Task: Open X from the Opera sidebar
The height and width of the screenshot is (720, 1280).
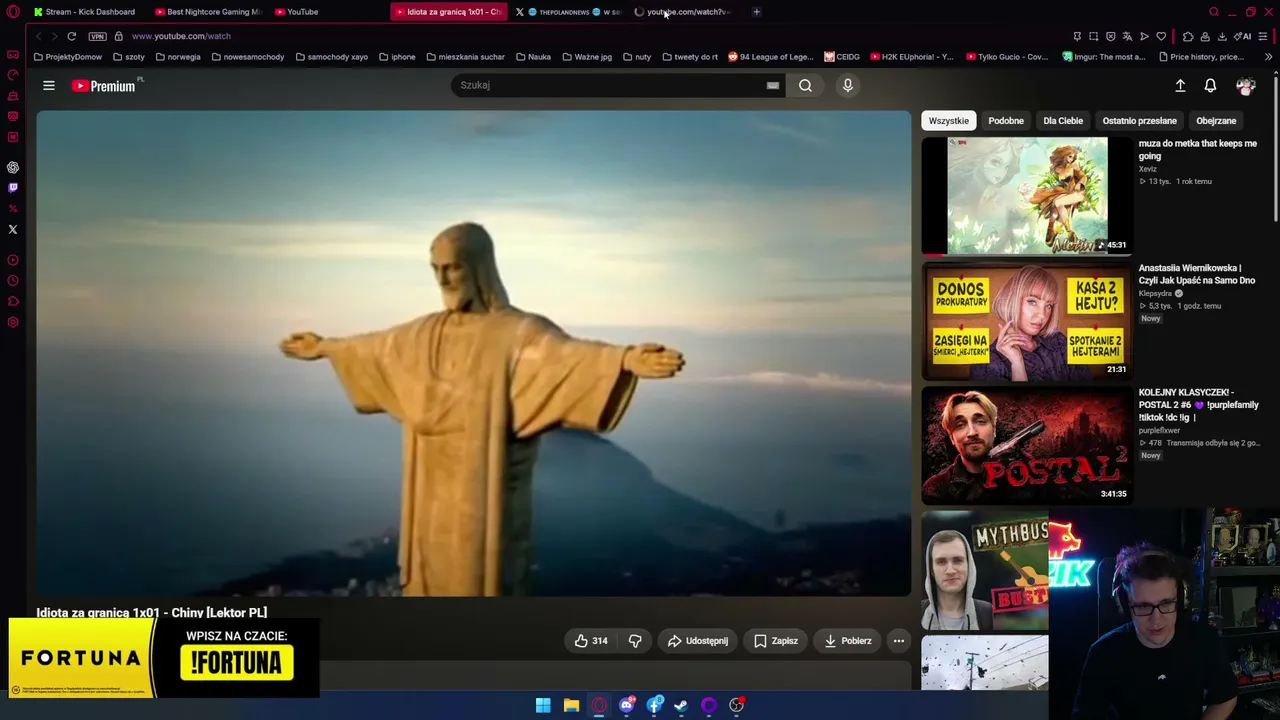Action: click(13, 230)
